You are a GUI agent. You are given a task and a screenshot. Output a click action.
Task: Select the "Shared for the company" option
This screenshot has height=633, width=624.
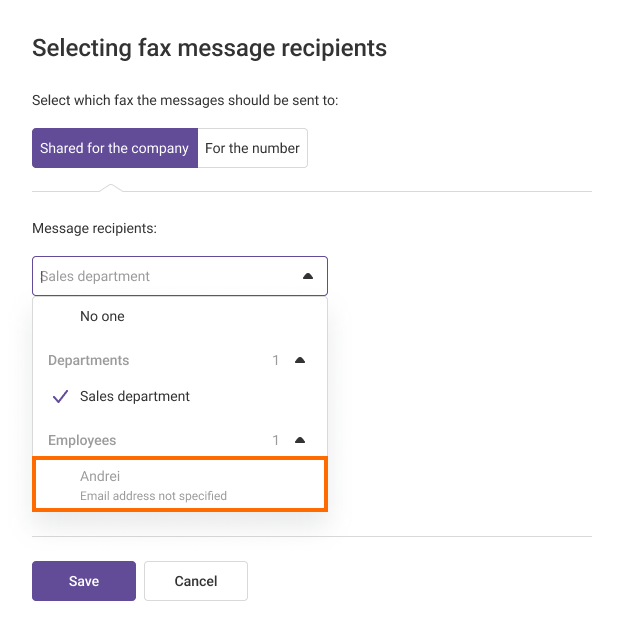tap(114, 148)
